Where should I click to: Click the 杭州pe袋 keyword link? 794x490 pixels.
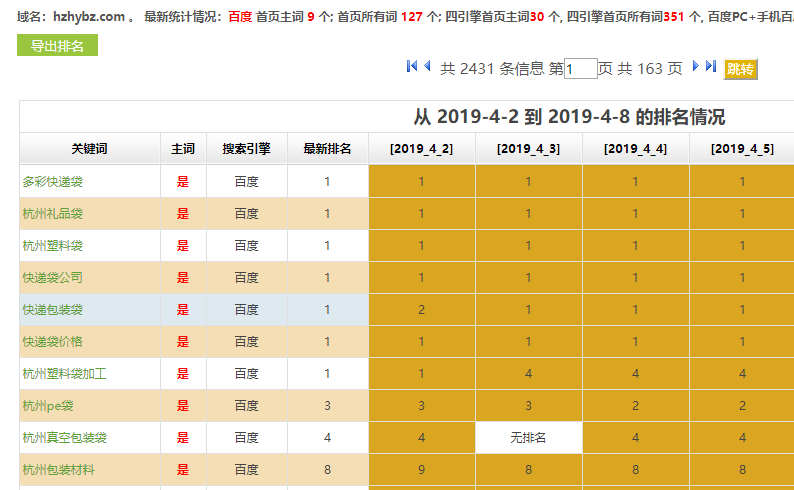pos(48,406)
